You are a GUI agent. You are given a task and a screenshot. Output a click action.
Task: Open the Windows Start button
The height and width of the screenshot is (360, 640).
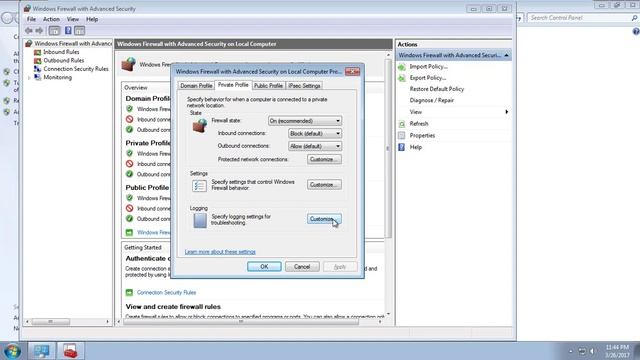[12, 351]
